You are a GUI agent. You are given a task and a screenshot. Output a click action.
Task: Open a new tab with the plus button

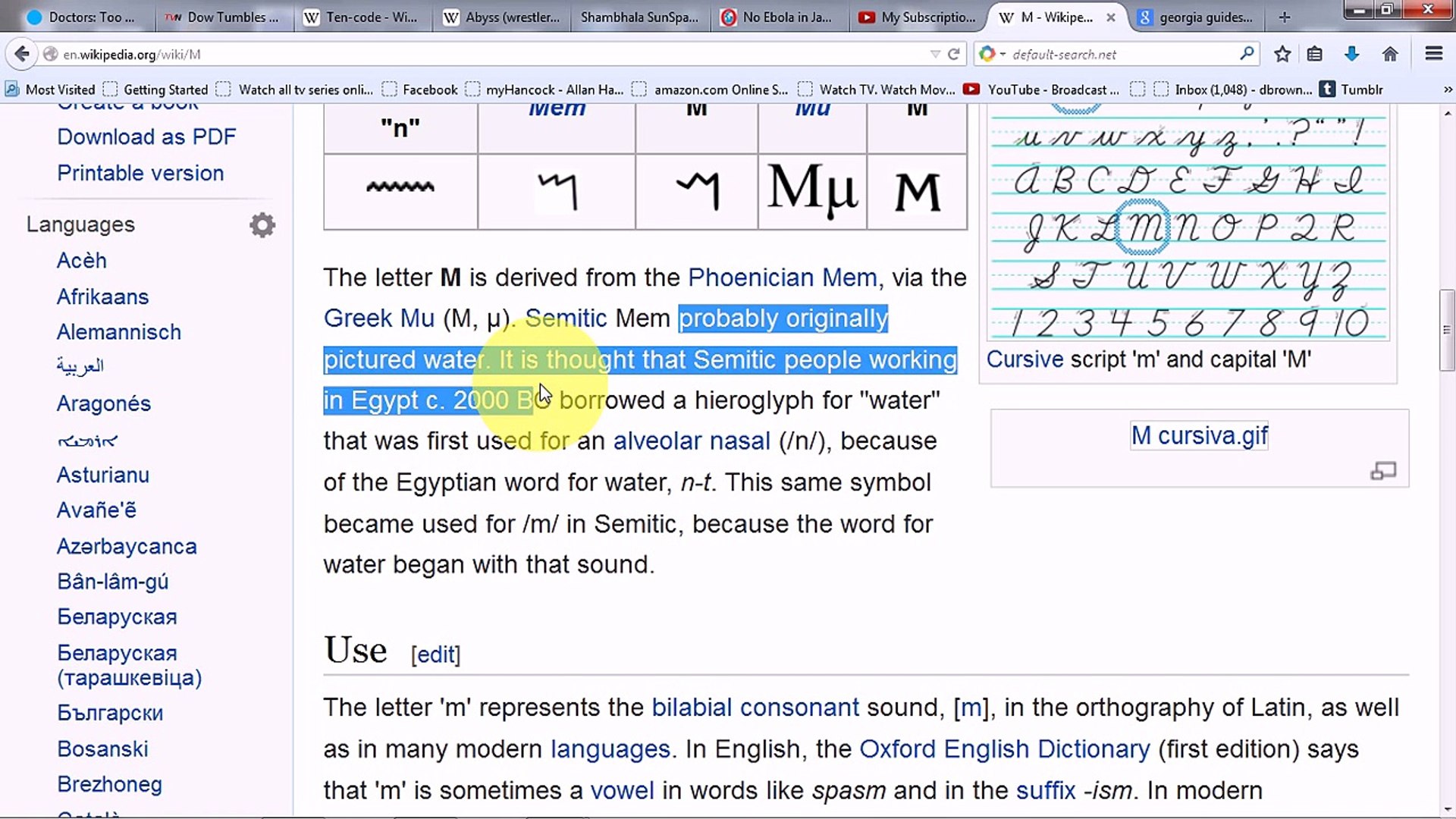coord(1285,17)
